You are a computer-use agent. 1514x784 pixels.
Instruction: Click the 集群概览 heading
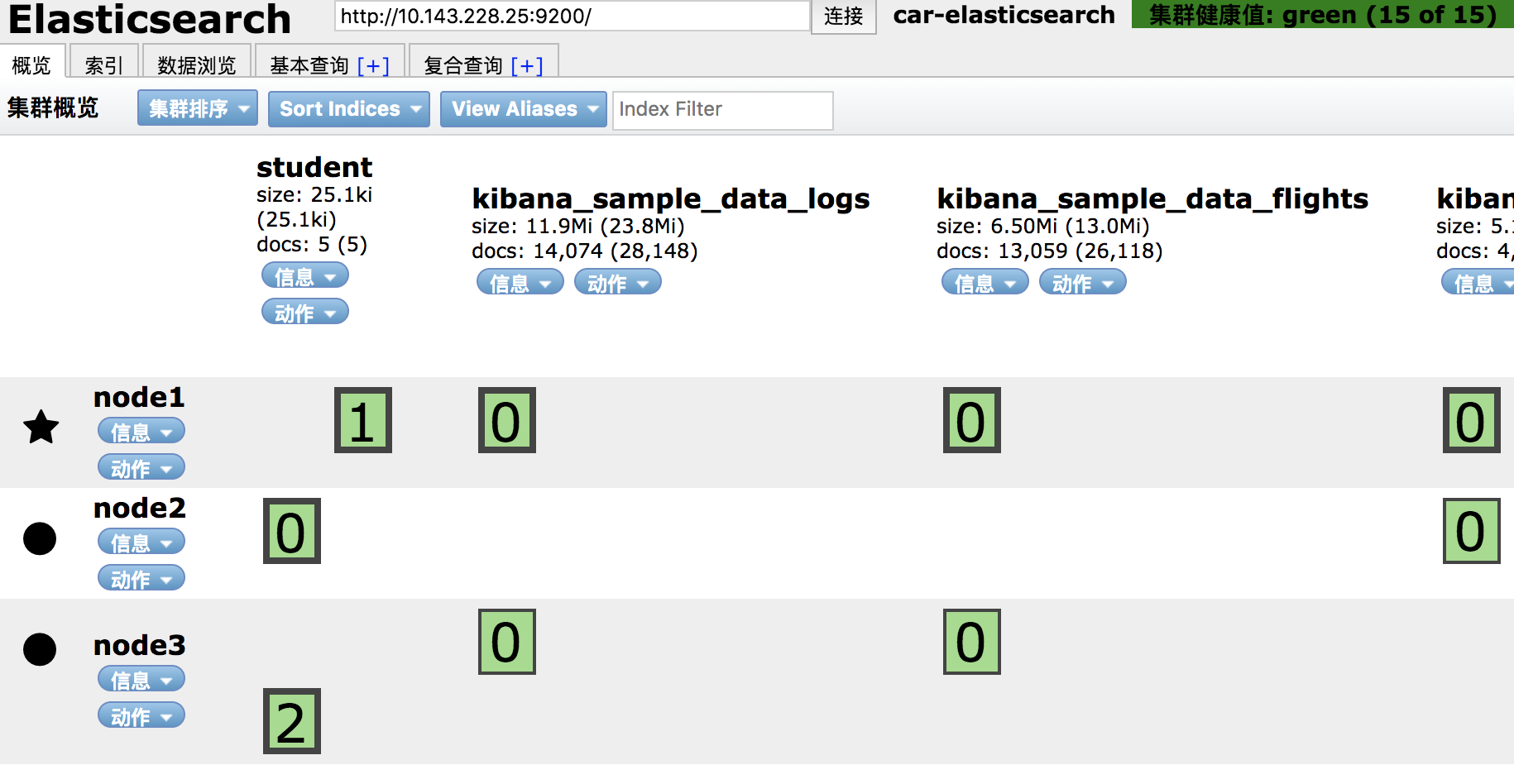[x=53, y=108]
